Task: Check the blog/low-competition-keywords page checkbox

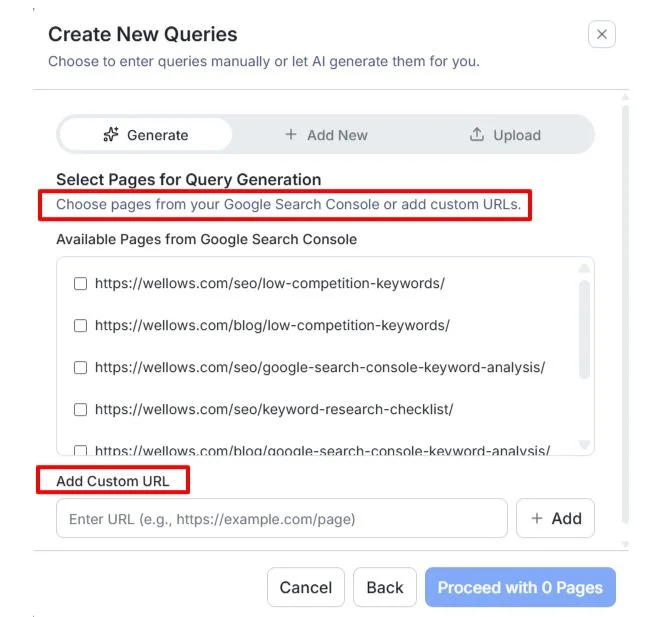Action: (81, 326)
